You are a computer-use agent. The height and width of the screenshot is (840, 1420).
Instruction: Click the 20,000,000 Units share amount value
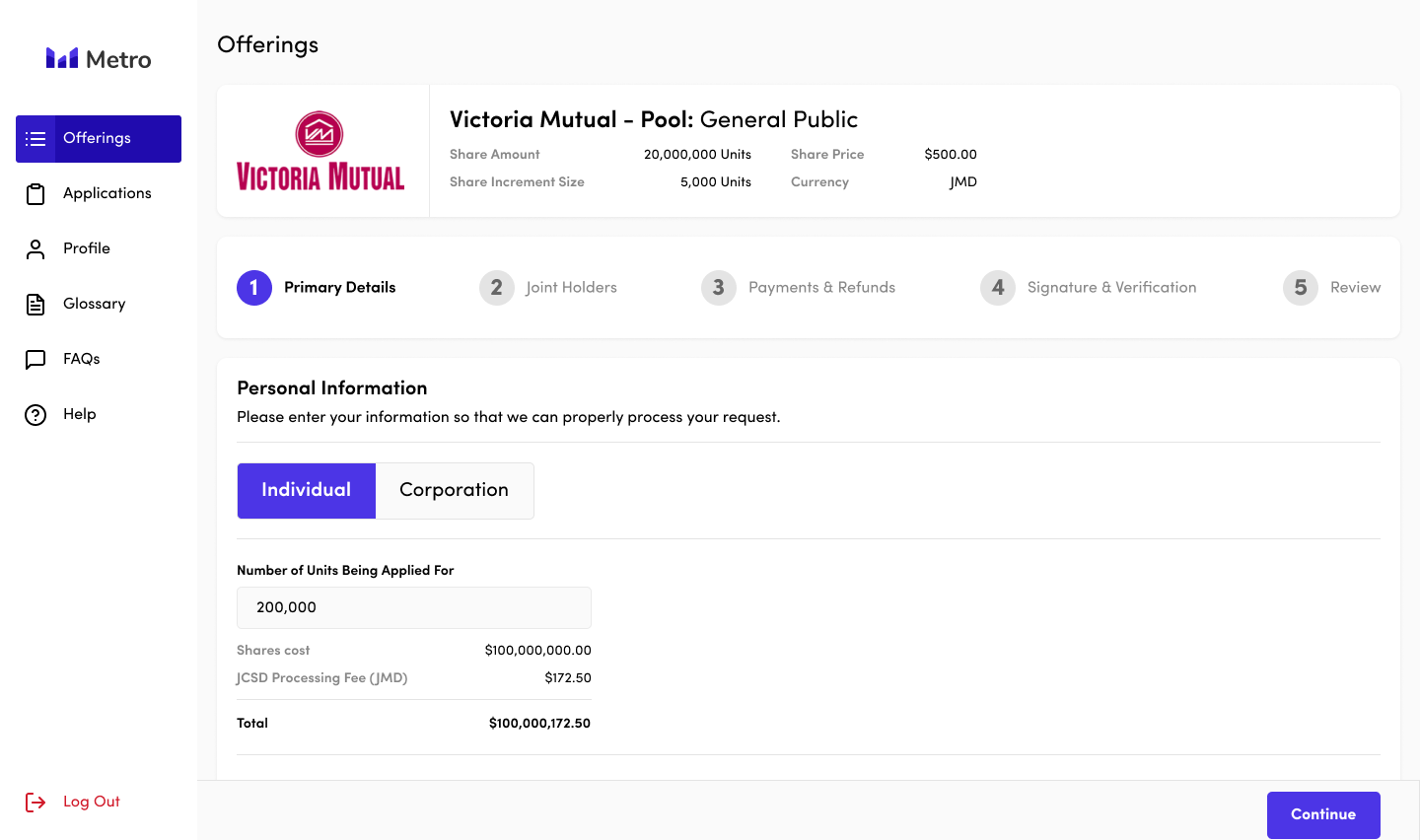click(x=698, y=155)
